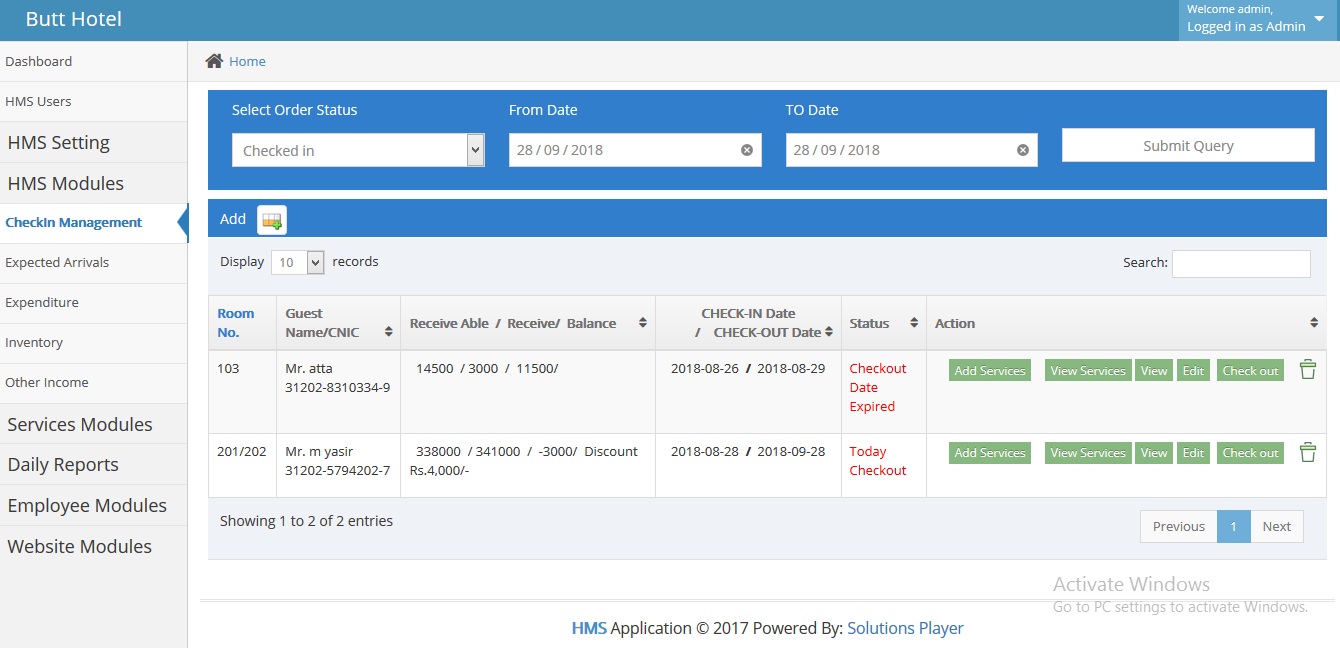Image resolution: width=1340 pixels, height=648 pixels.
Task: Click trash icon for room 201/202
Action: tap(1307, 452)
